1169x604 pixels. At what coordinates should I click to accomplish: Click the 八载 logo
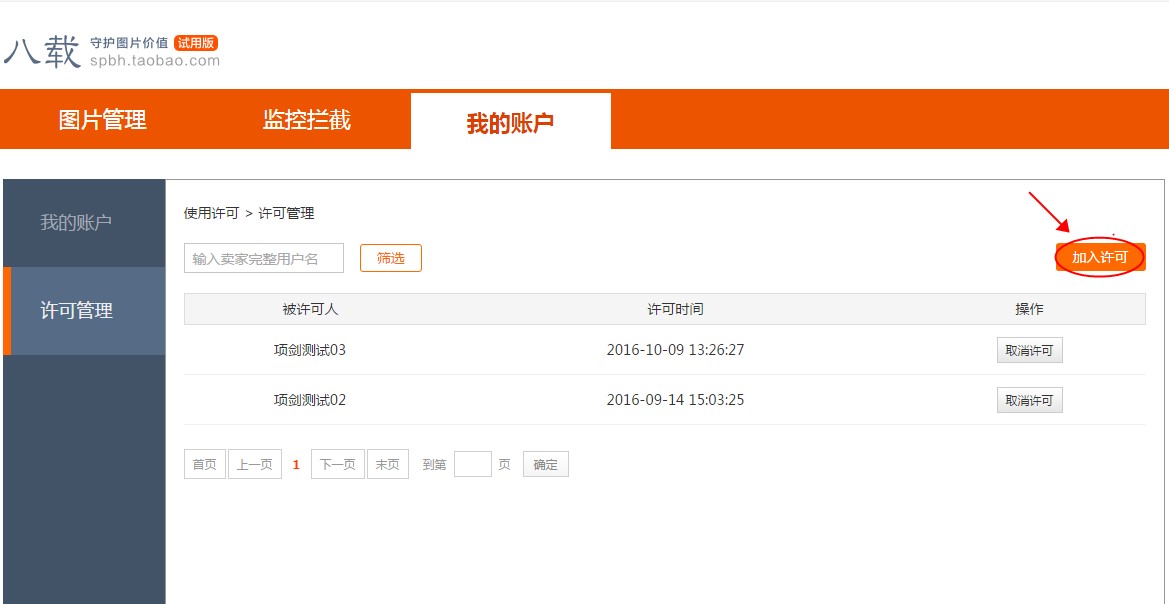pos(42,46)
